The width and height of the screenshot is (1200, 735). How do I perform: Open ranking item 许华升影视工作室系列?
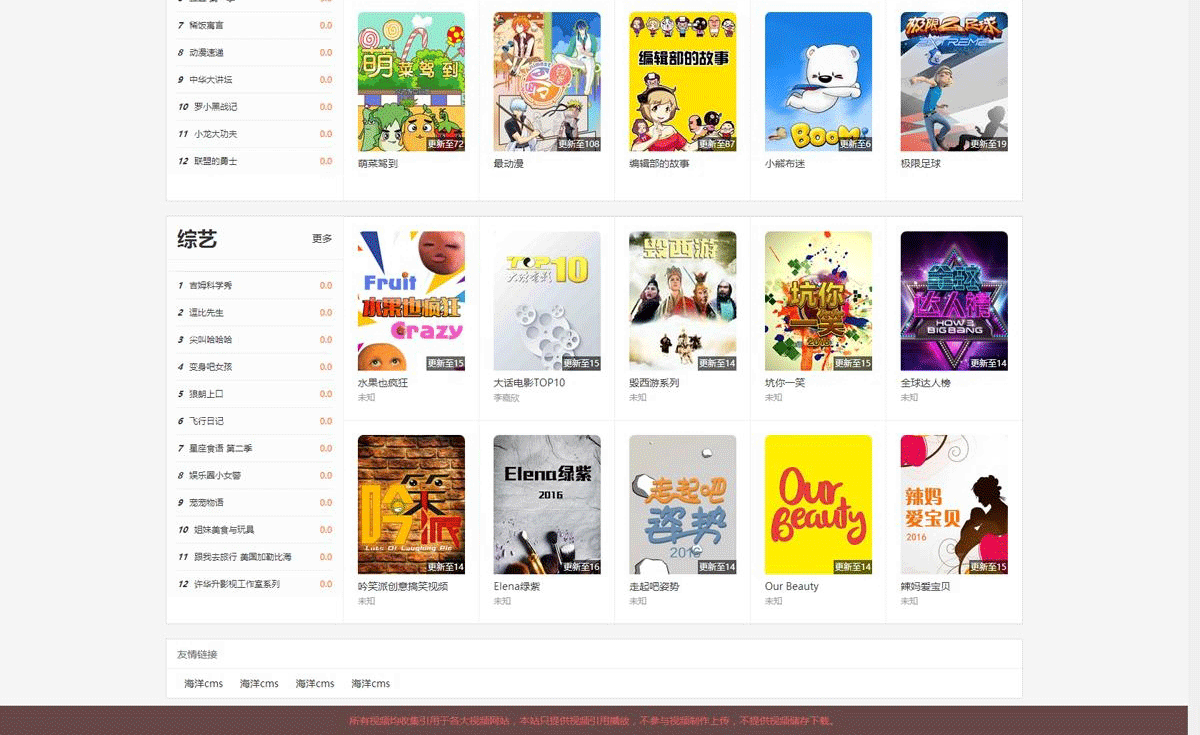[236, 583]
